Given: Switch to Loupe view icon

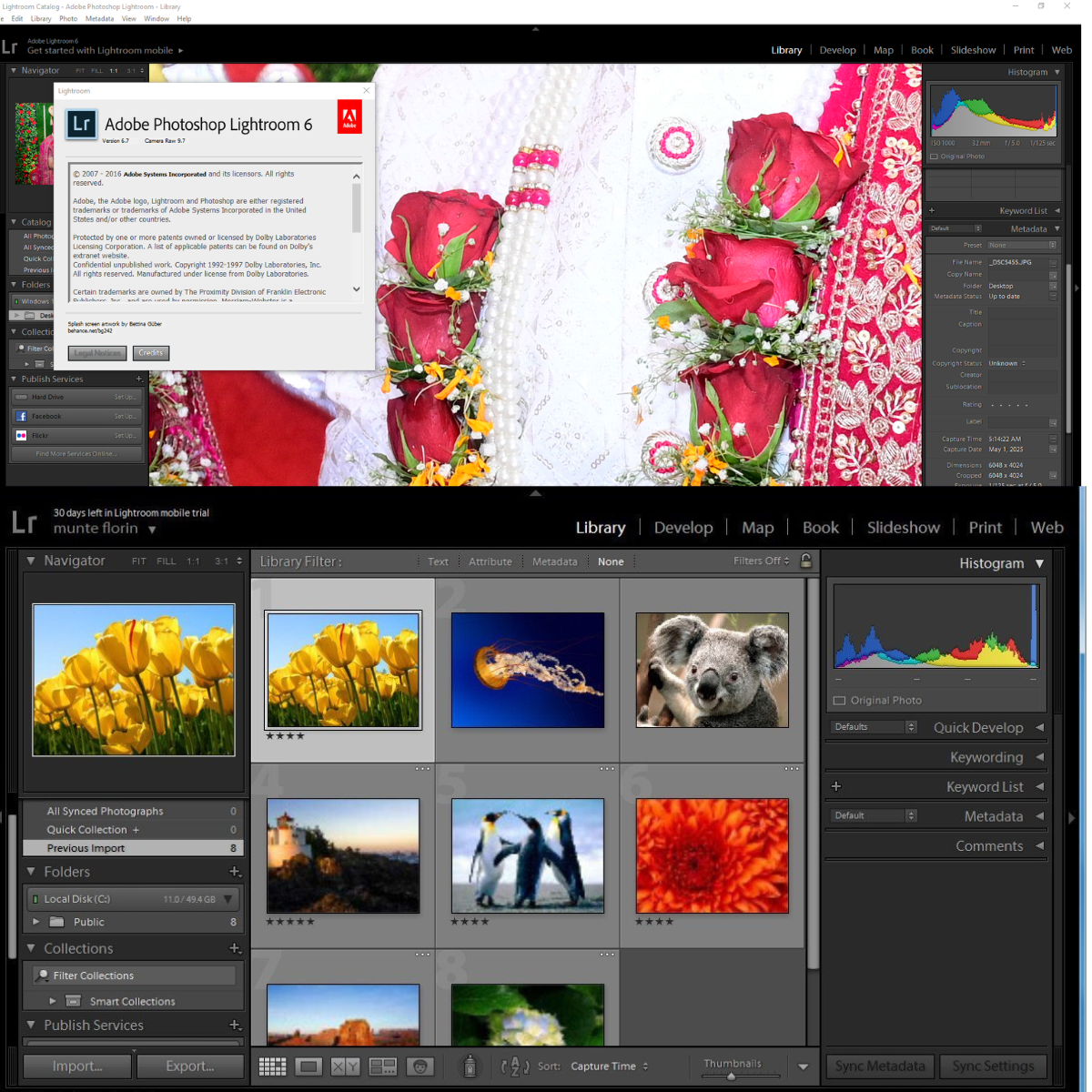Looking at the screenshot, I should click(x=308, y=1067).
